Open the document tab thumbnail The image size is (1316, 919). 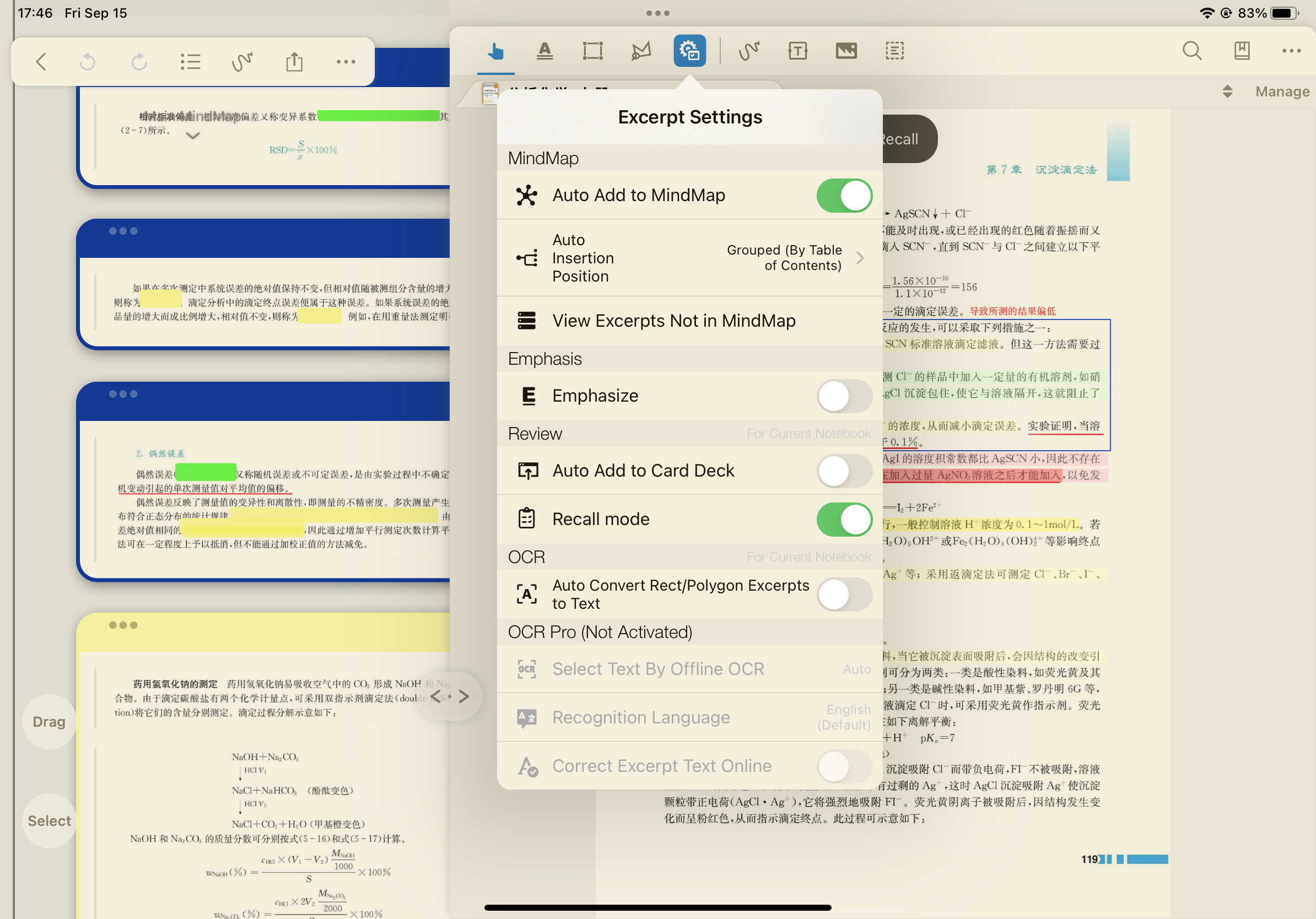click(489, 93)
